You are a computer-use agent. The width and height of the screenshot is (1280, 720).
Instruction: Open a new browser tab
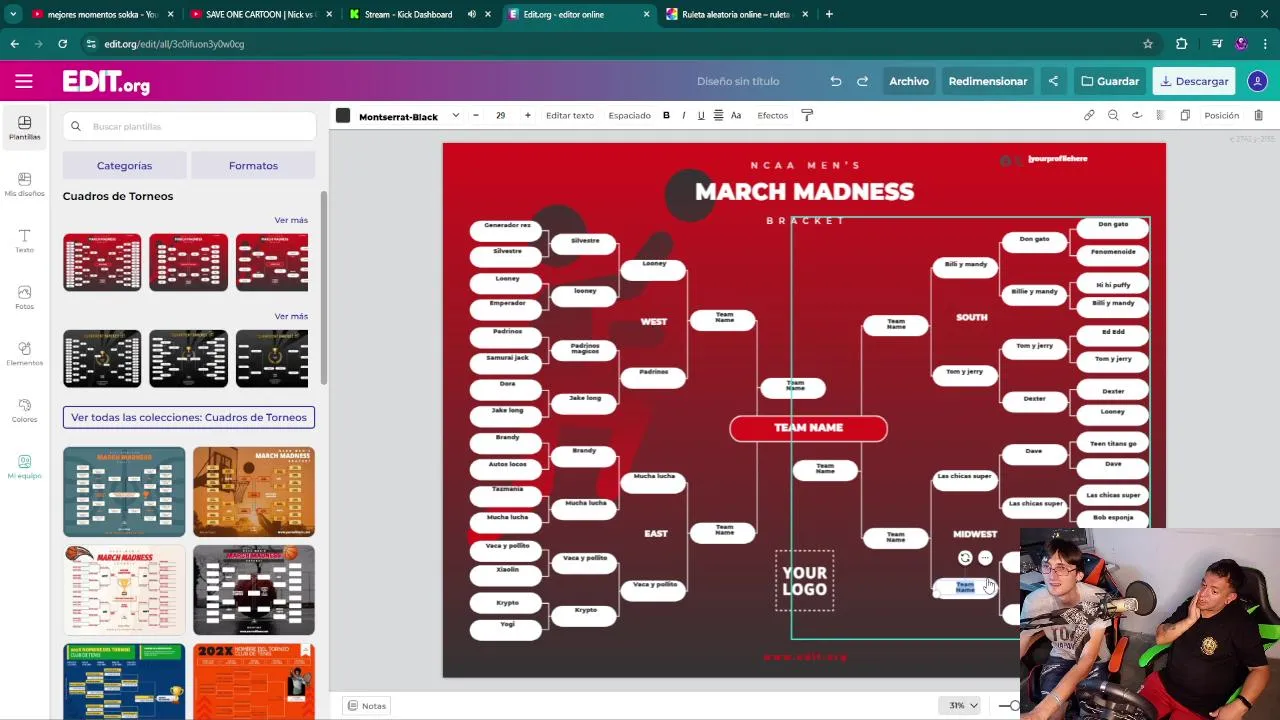coord(829,14)
